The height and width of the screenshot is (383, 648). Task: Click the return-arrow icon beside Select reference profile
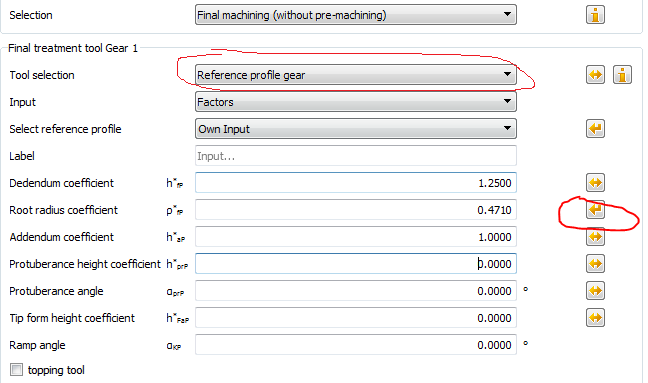click(595, 128)
